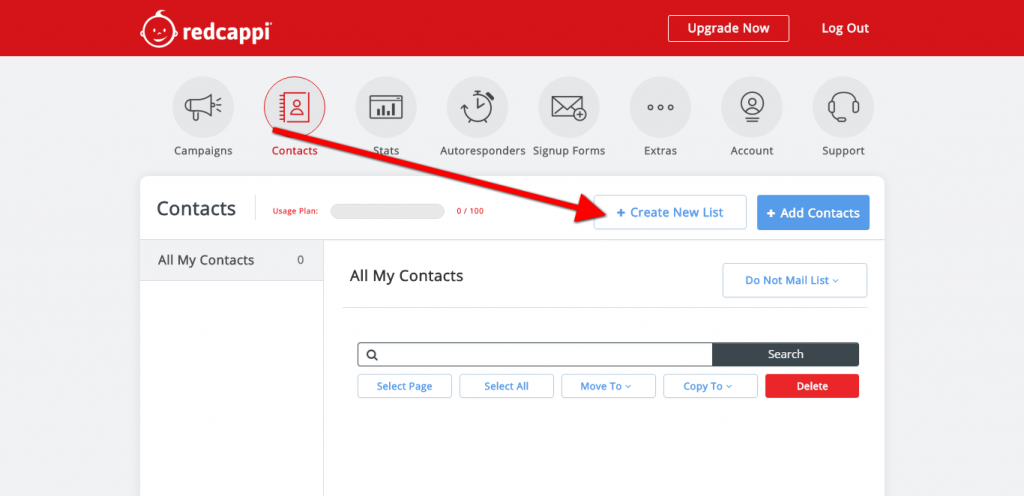The height and width of the screenshot is (496, 1024).
Task: Click the Signup Forms label
Action: tap(569, 151)
